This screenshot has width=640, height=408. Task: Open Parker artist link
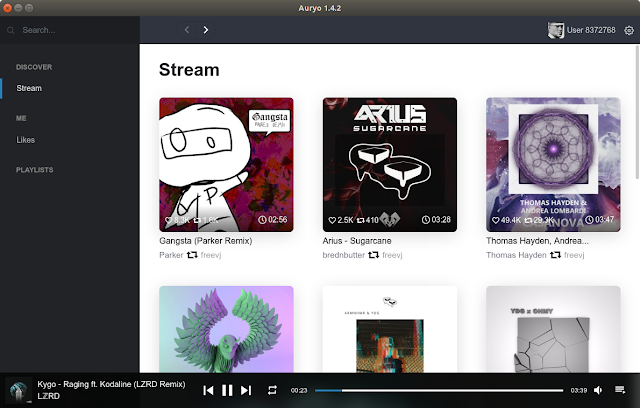tap(171, 255)
